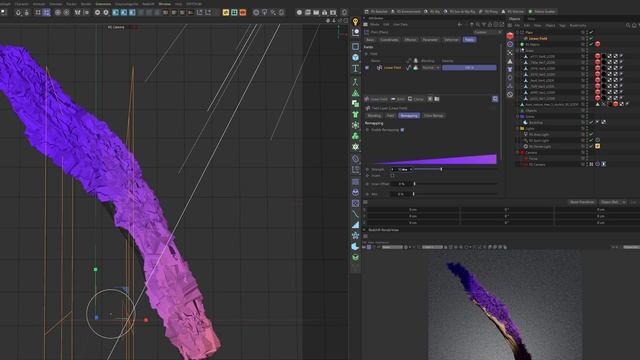This screenshot has width=640, height=360.
Task: Switch to the Coordinates tab
Action: (389, 40)
